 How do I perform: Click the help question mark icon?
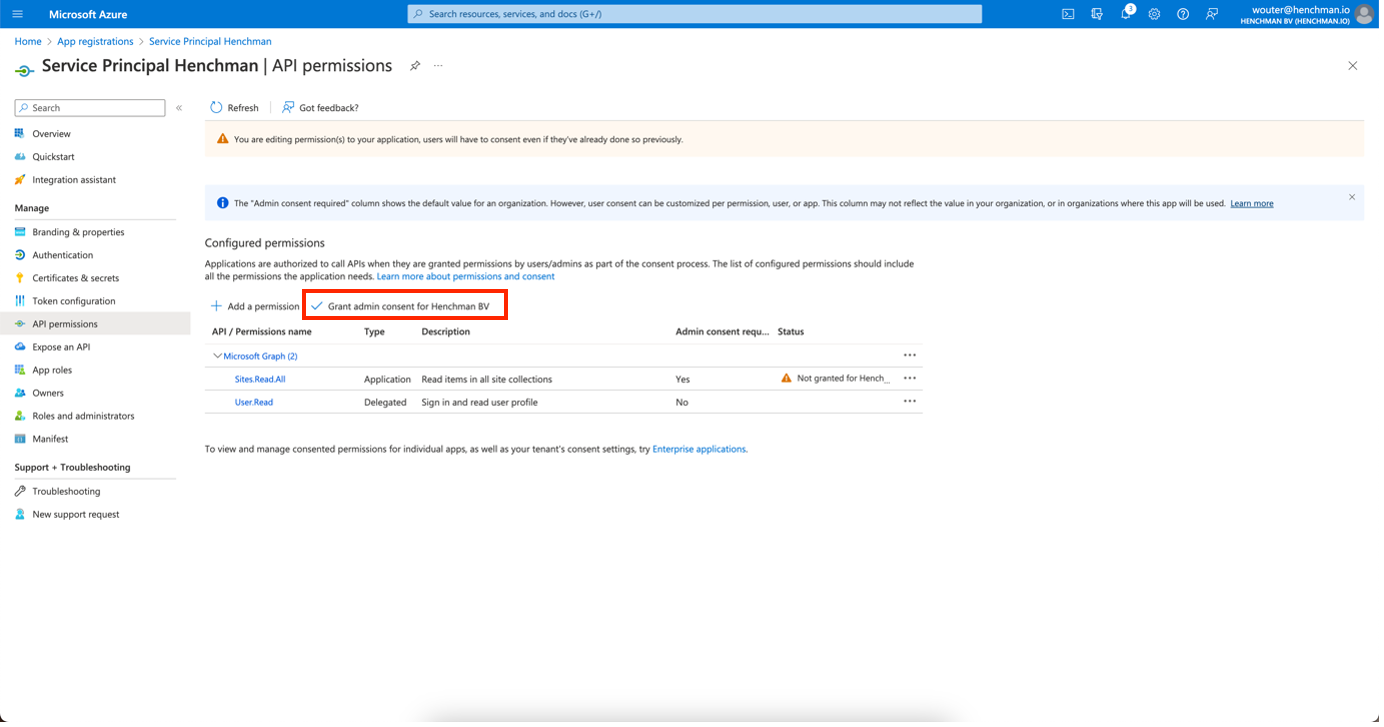pos(1183,14)
